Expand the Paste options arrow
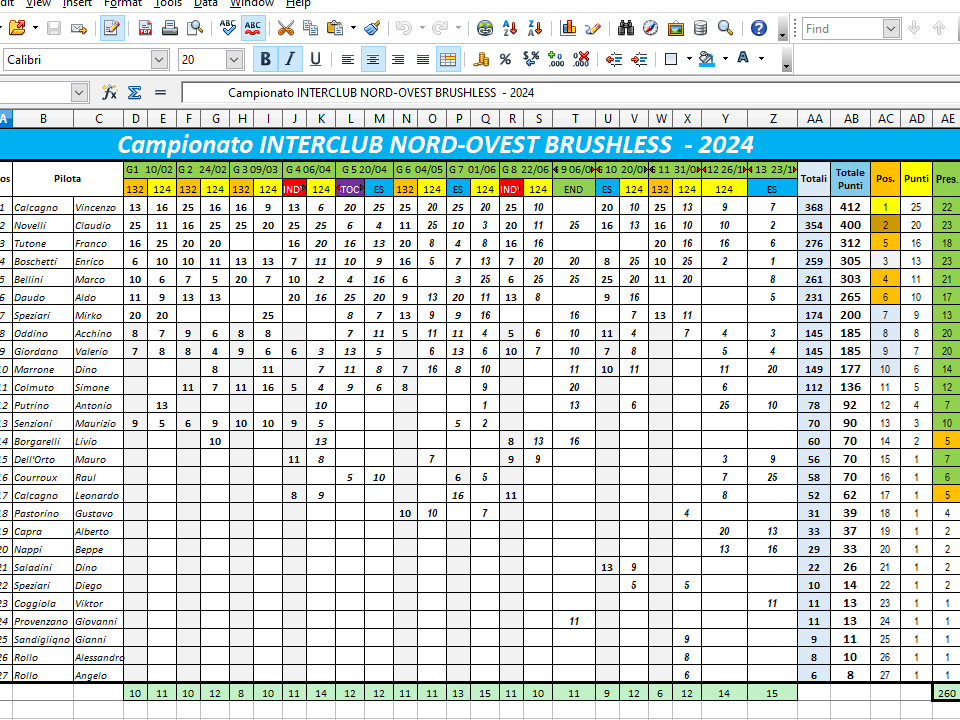The image size is (960, 720). coord(353,28)
